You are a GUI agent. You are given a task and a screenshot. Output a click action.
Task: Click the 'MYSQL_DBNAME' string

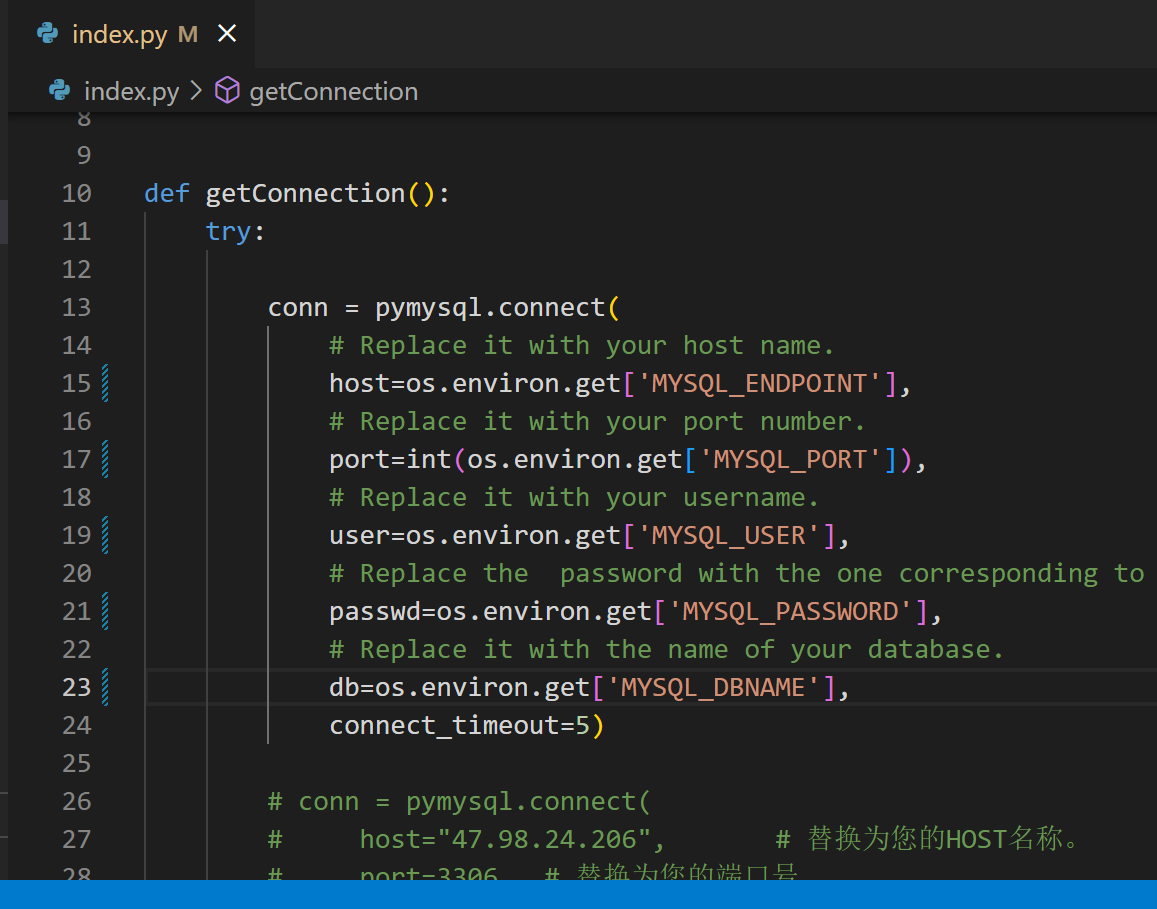714,688
